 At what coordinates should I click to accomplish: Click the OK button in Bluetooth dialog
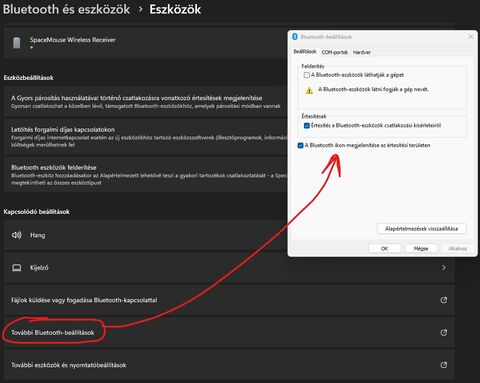click(x=384, y=248)
